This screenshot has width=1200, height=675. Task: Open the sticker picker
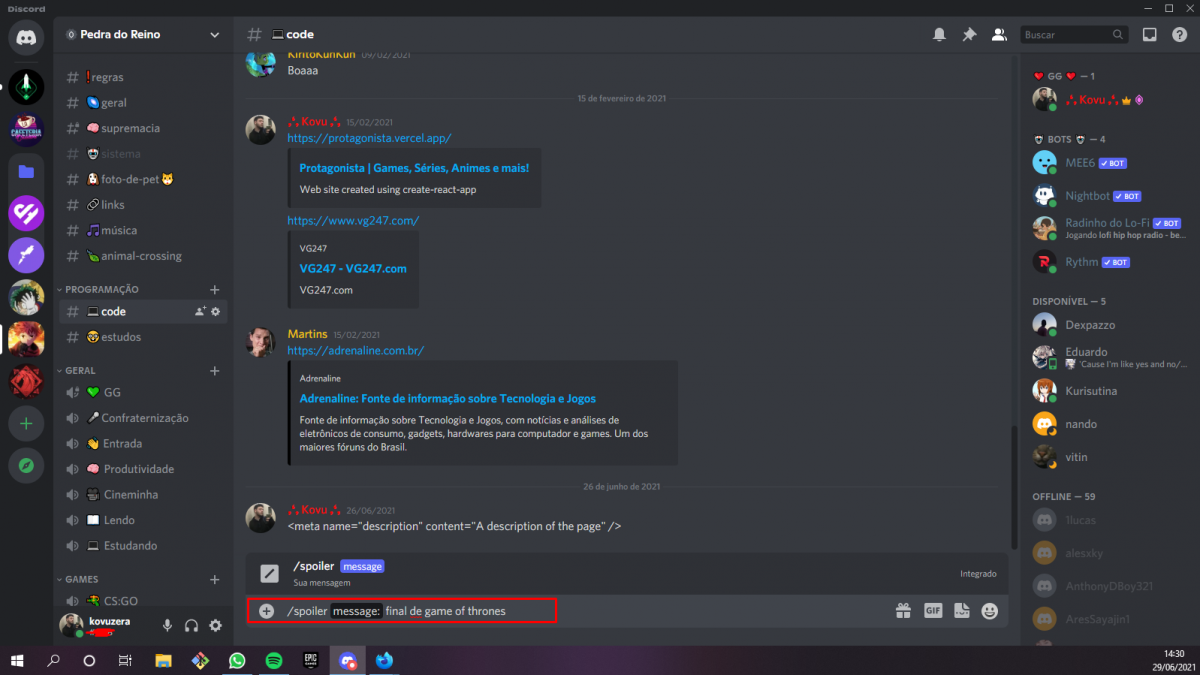[961, 610]
